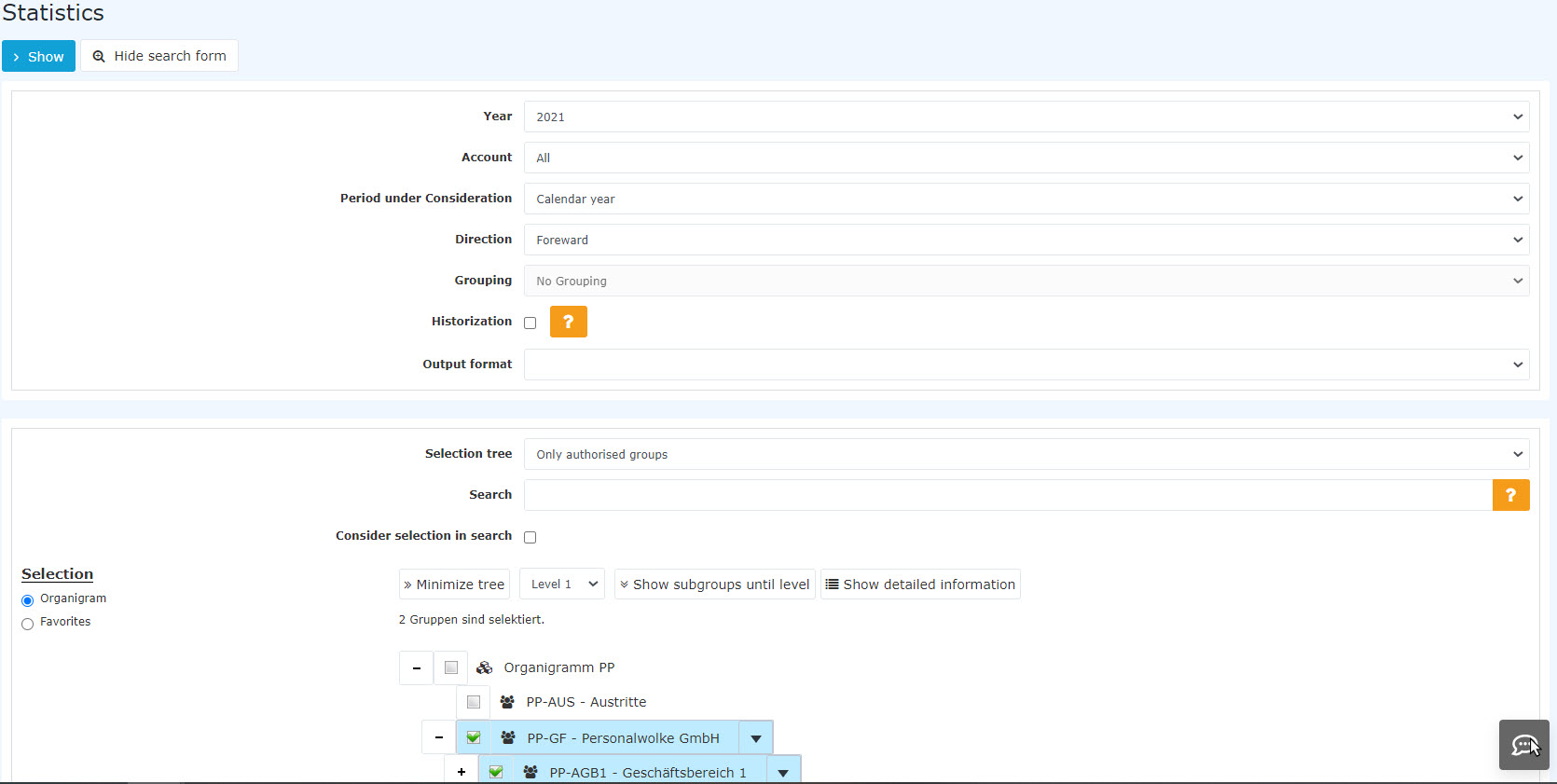Click '2 Gruppen sind selektiert.' text

pyautogui.click(x=472, y=620)
